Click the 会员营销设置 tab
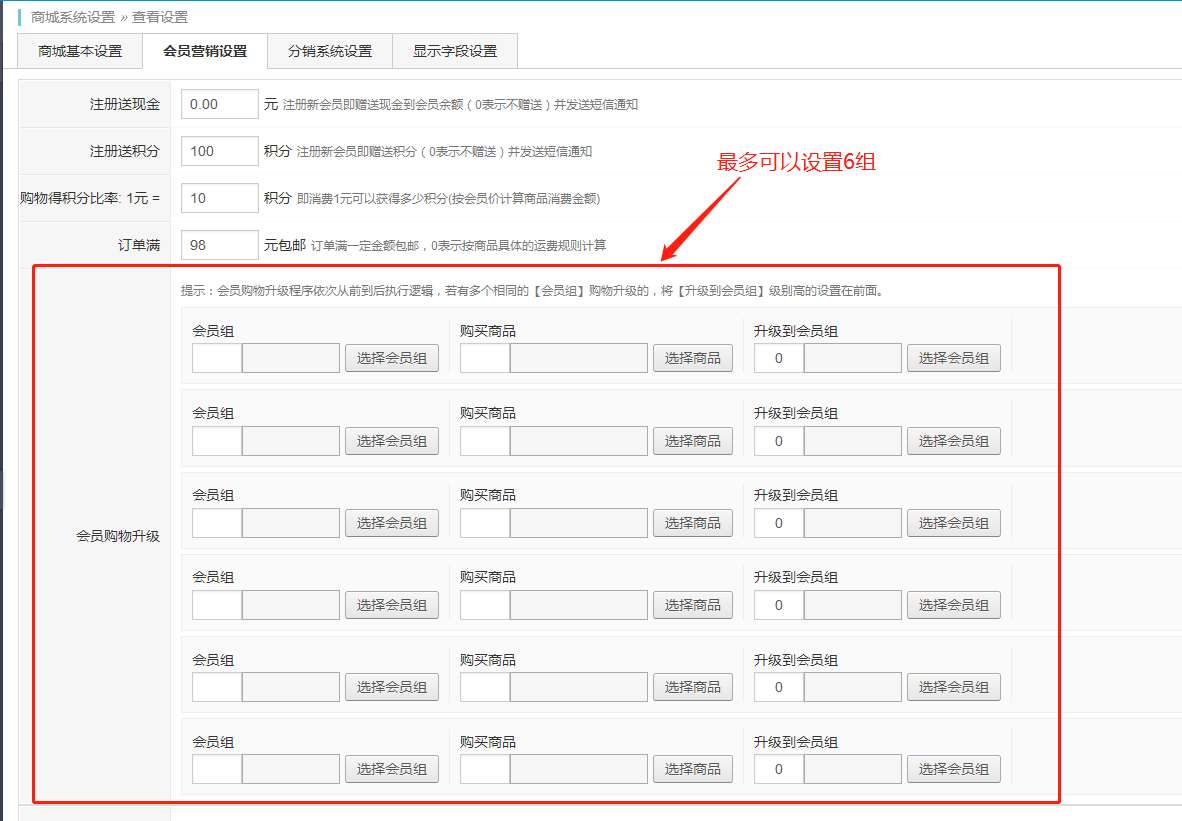Image resolution: width=1182 pixels, height=821 pixels. pos(205,51)
